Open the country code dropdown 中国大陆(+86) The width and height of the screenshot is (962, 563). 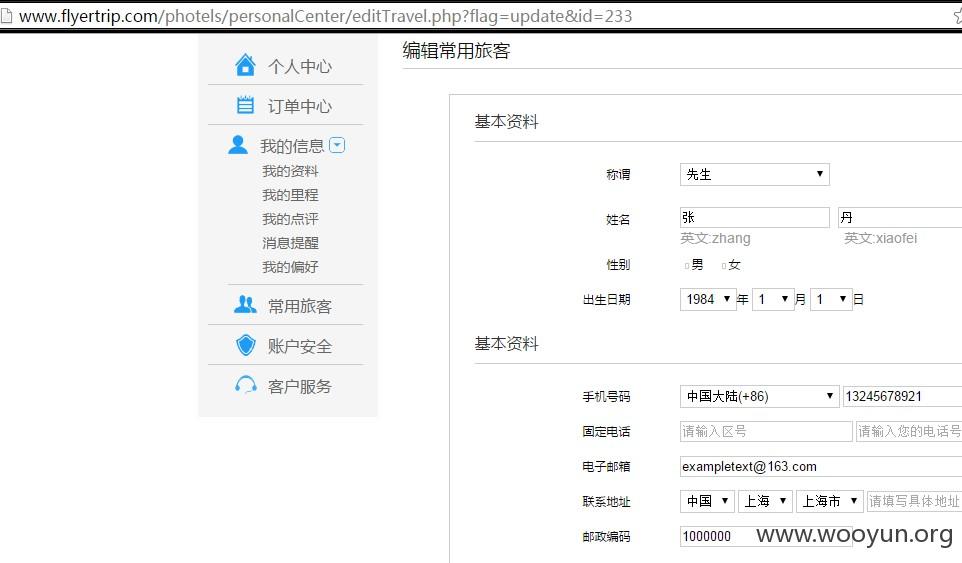pos(759,396)
